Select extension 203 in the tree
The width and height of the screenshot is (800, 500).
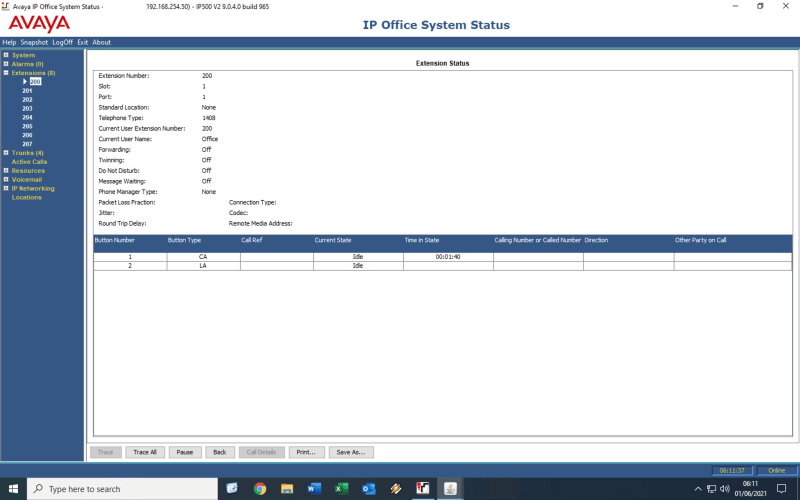[27, 108]
